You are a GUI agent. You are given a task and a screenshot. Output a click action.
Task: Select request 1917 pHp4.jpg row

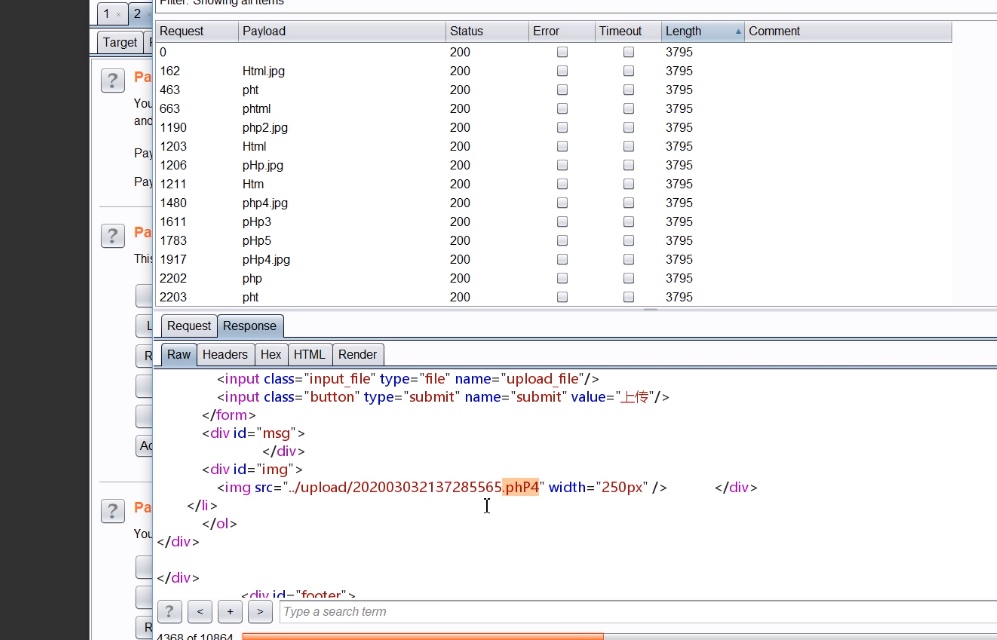click(553, 259)
